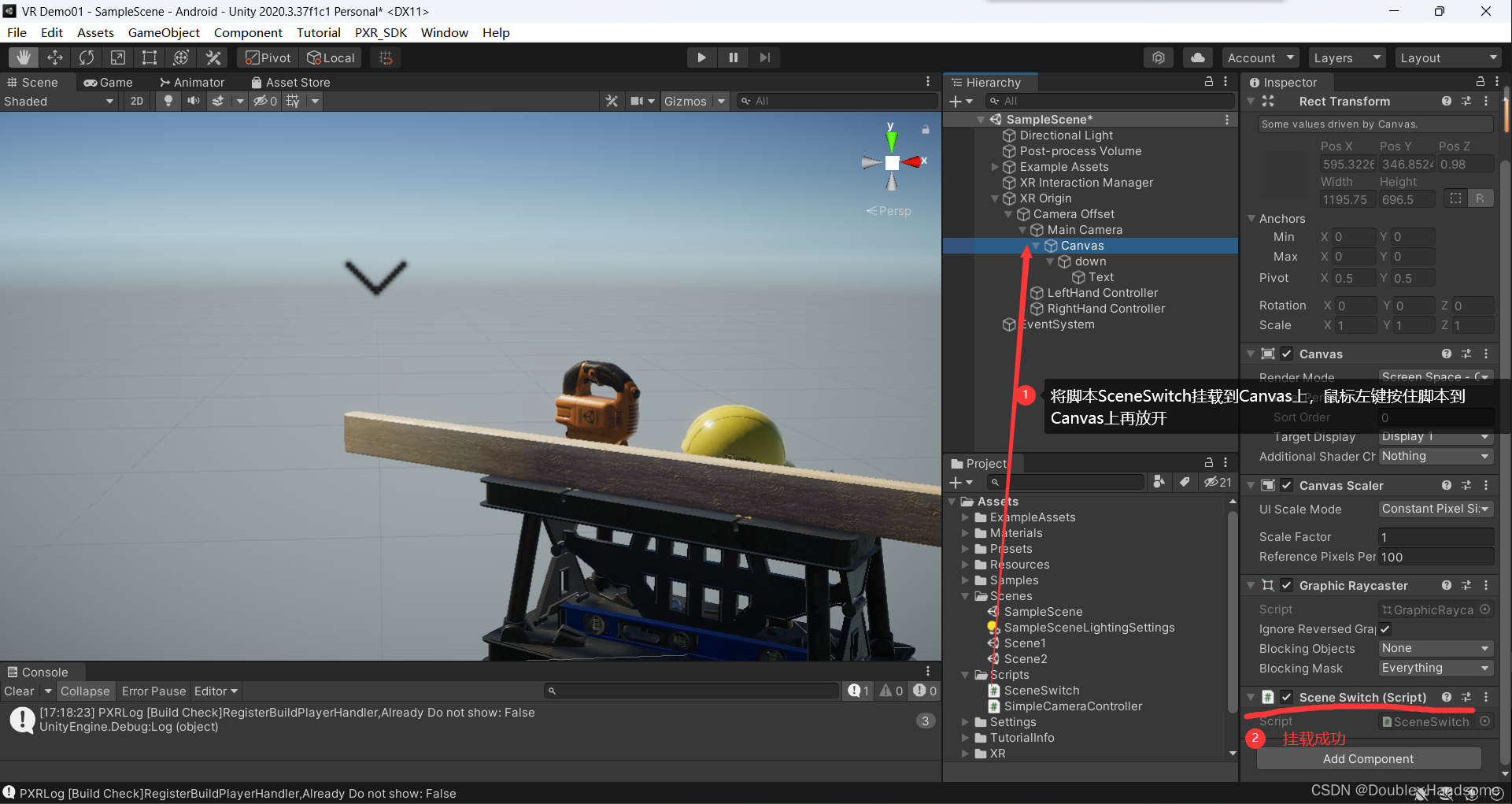Select the Move tool
1512x804 pixels.
[x=55, y=57]
